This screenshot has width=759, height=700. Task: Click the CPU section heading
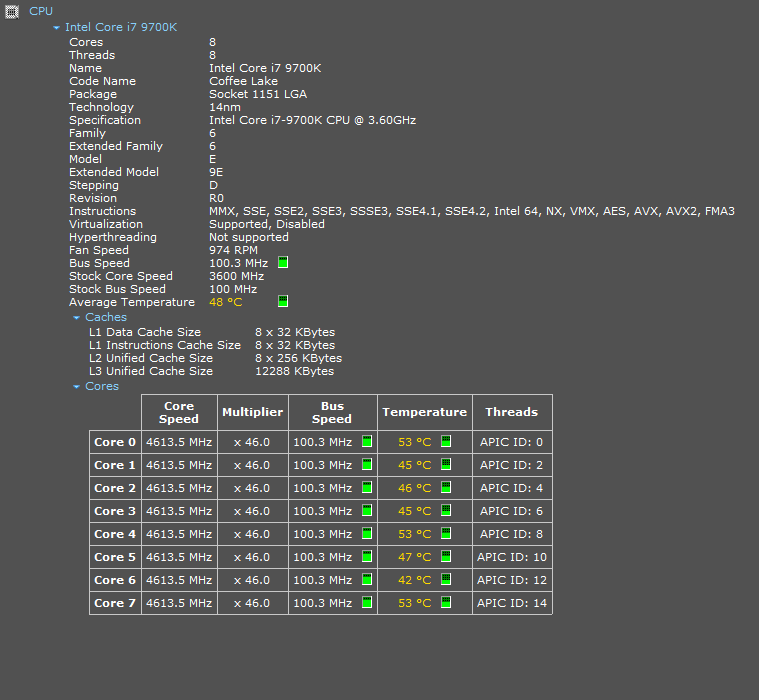point(41,11)
